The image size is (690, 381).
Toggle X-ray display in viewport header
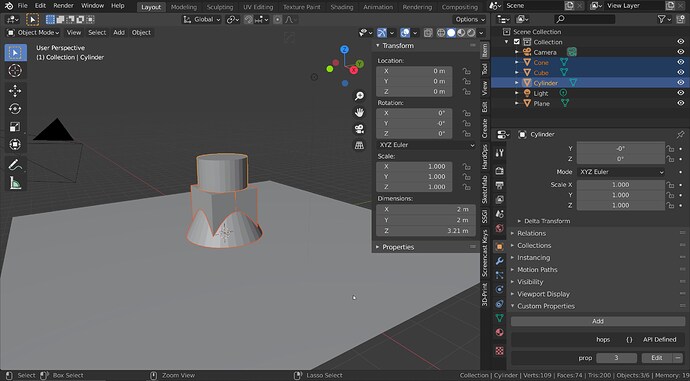click(x=428, y=33)
